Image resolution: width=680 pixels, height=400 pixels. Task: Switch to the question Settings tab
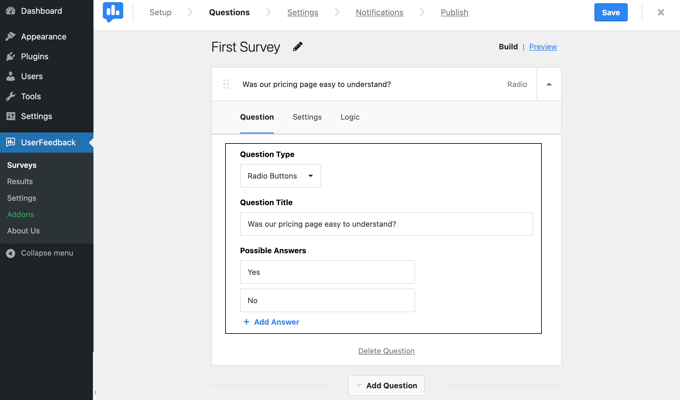pyautogui.click(x=307, y=117)
